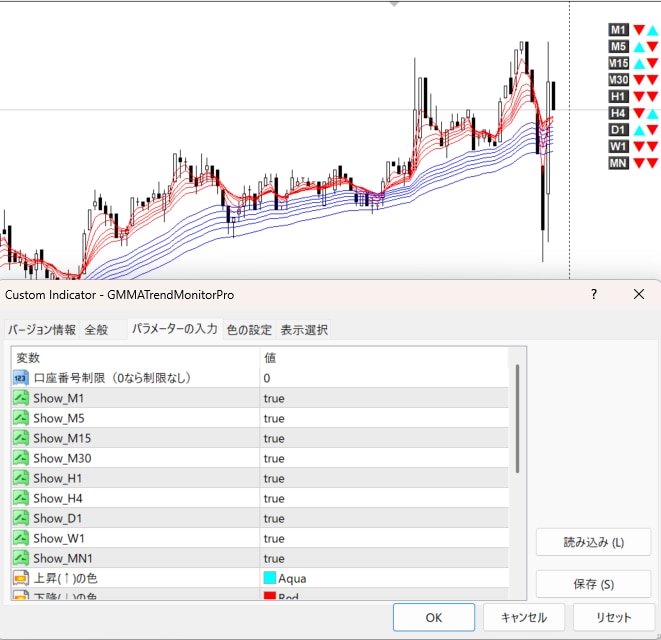661x640 pixels.
Task: Toggle the Show_M1 true value
Action: 384,398
